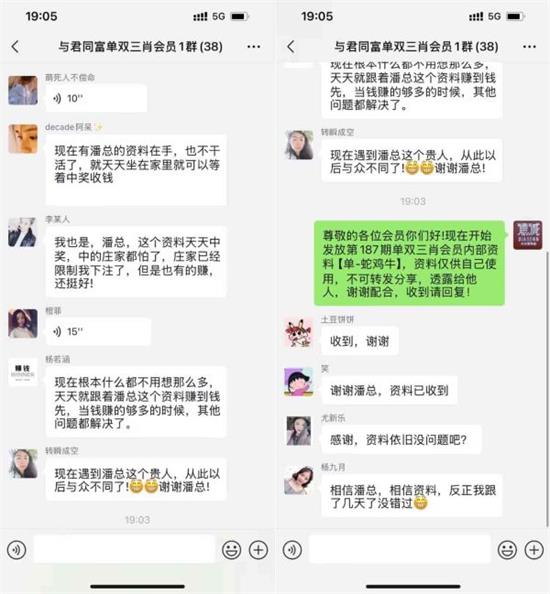Focus the message input field in left chat
The width and height of the screenshot is (550, 594).
tap(124, 549)
